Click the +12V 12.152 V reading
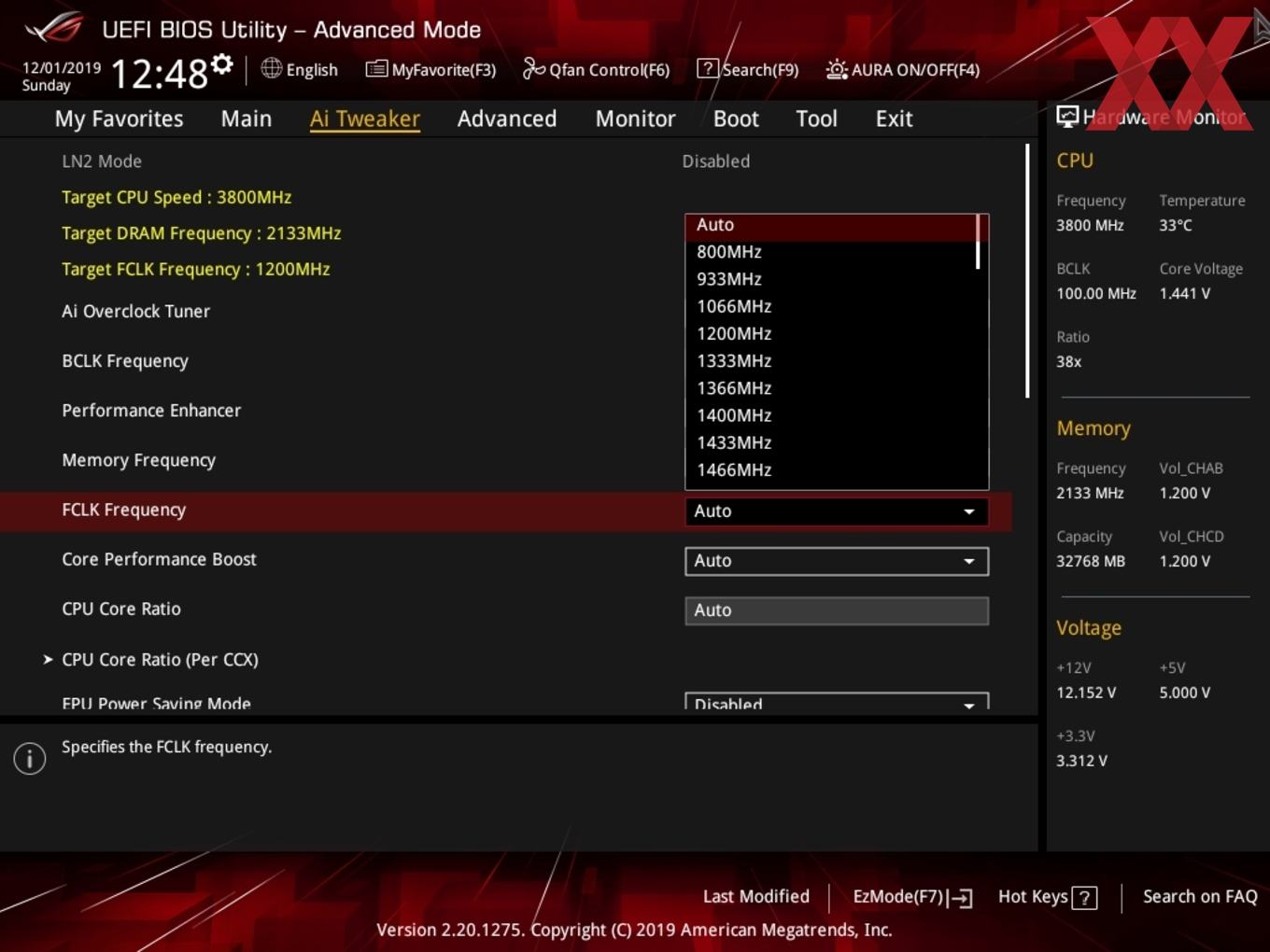 pos(1085,693)
